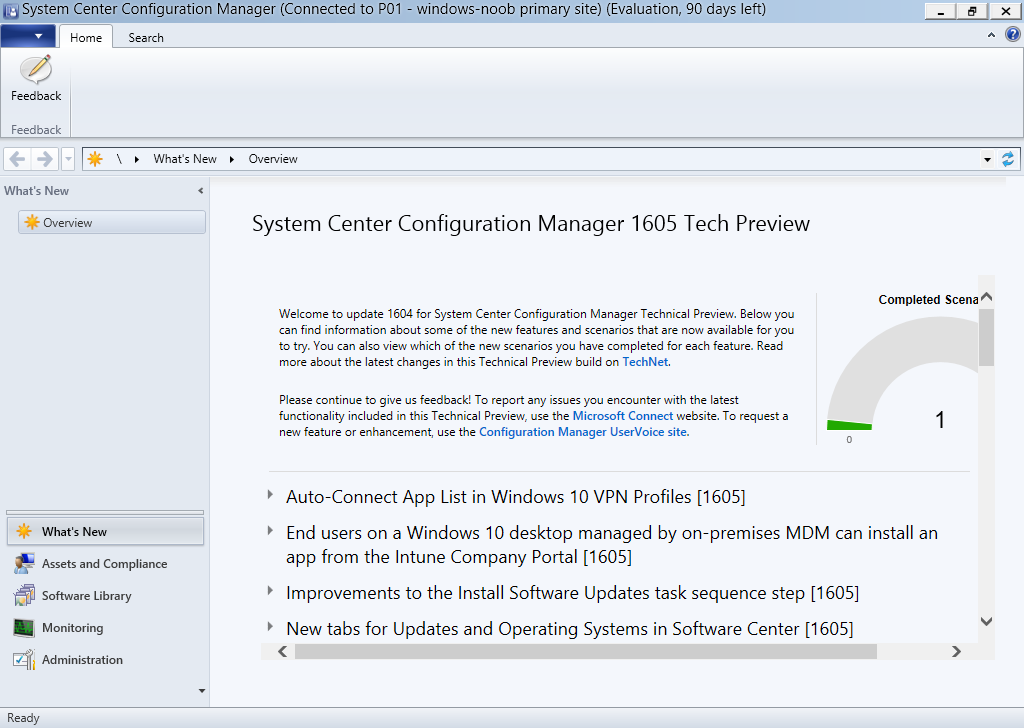
Task: Expand Improvements to Install Software Updates step
Action: (x=270, y=591)
